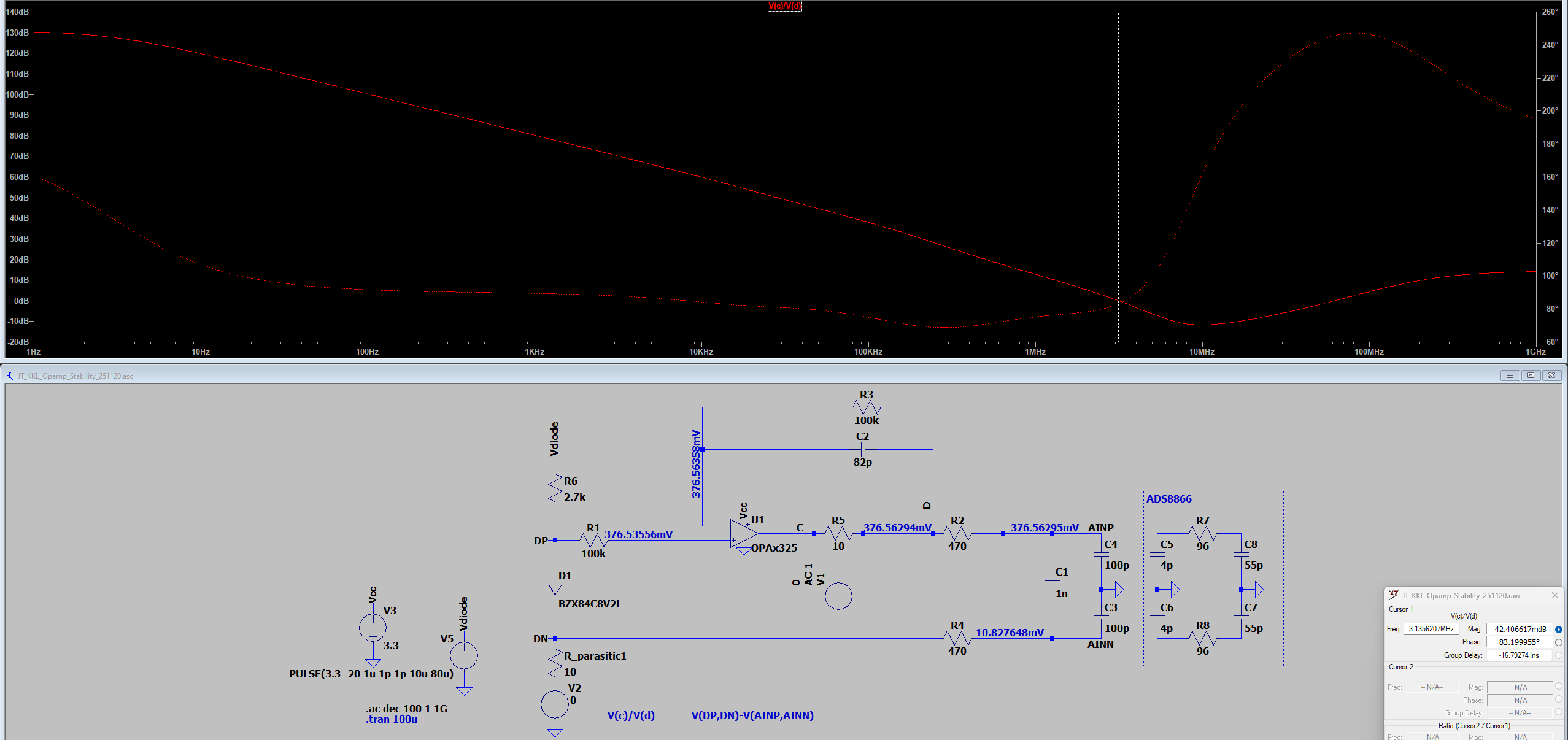This screenshot has height=740, width=1568.
Task: Click the .ac dec 100 1 1G directive
Action: pos(405,708)
